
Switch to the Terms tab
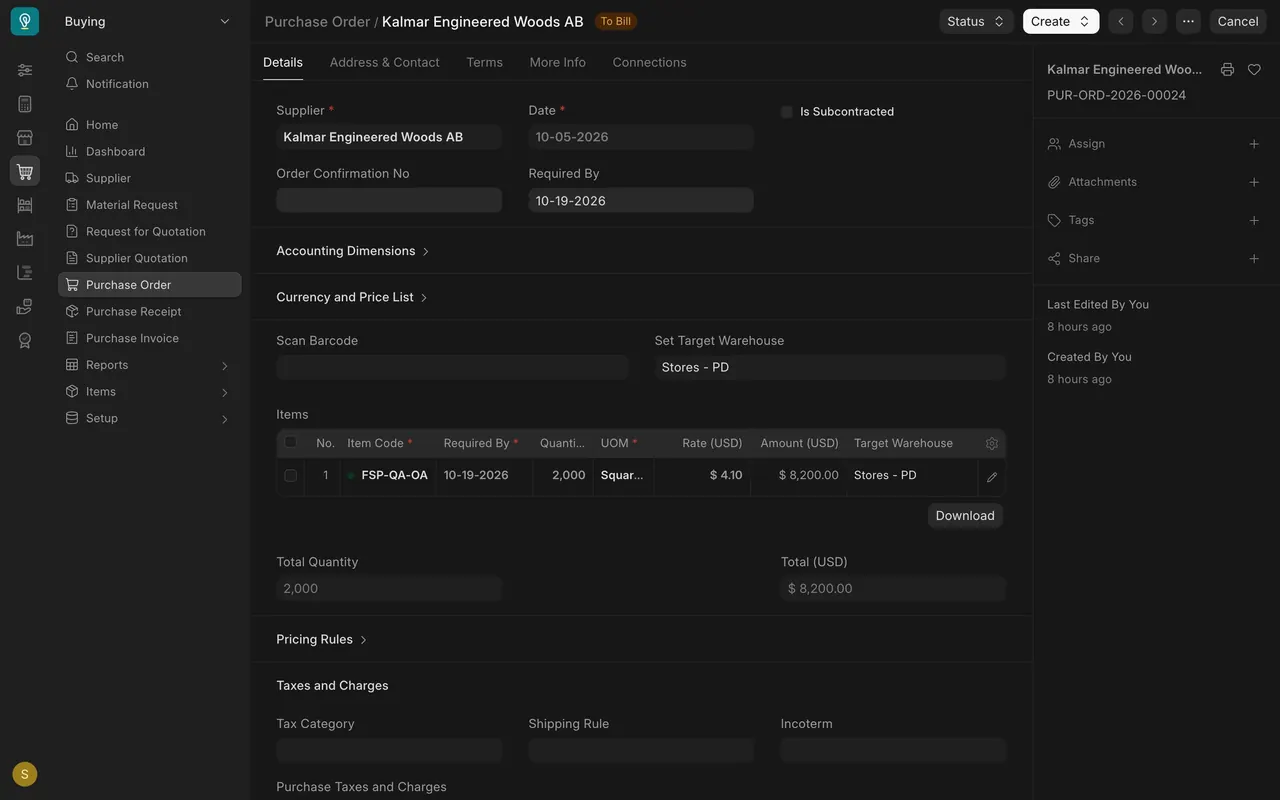(x=484, y=62)
